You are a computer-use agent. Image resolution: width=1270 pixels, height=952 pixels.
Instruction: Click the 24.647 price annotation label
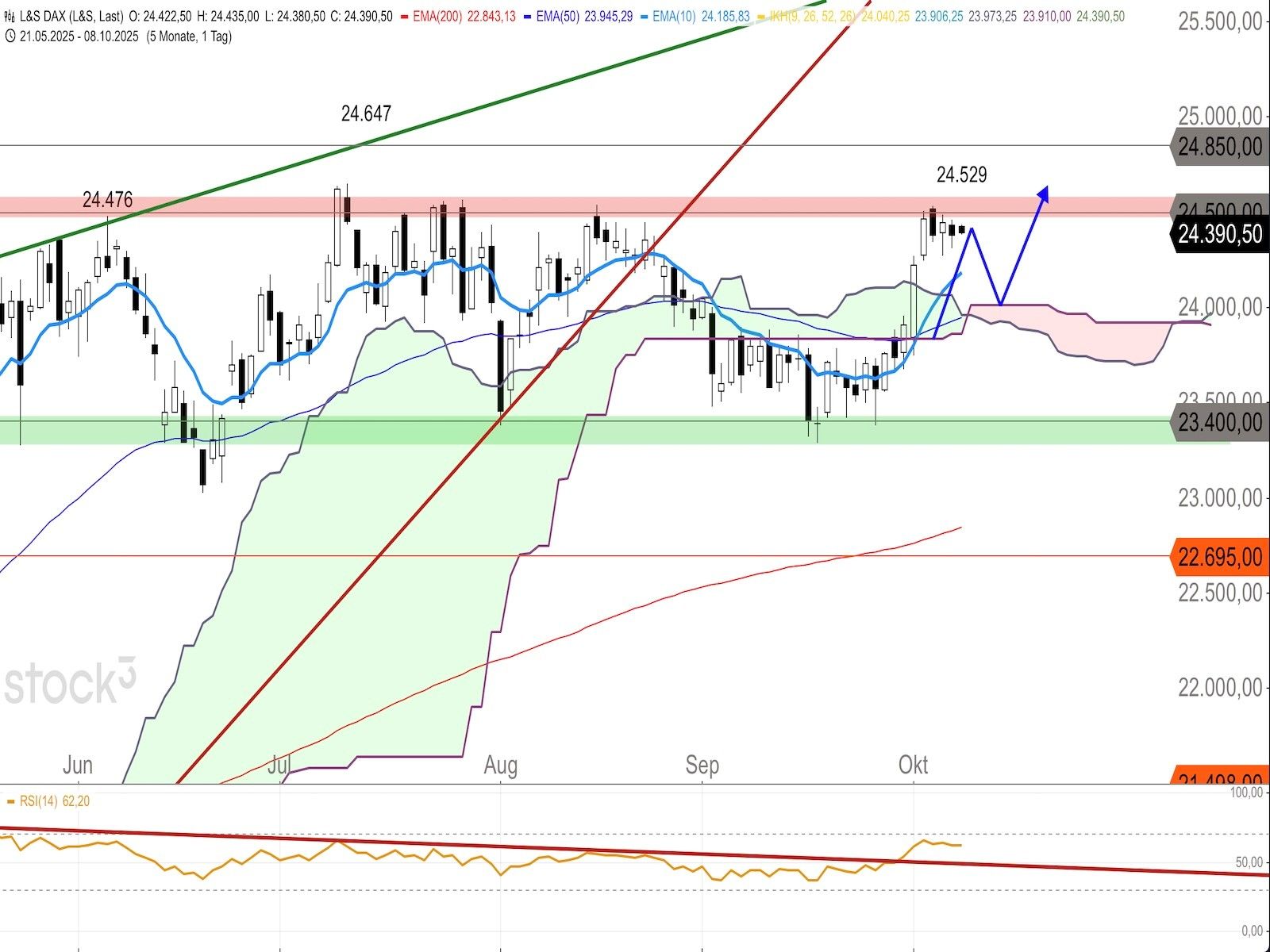[x=366, y=113]
